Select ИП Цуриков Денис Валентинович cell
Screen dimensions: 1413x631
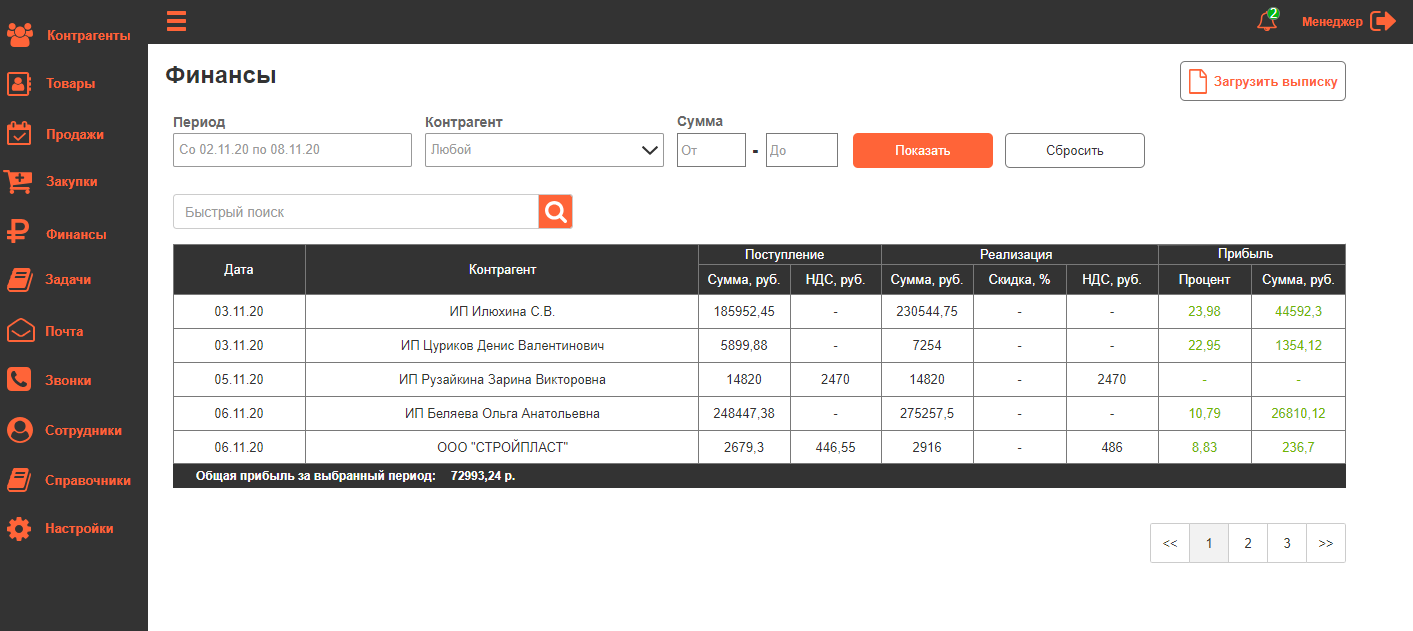point(502,345)
